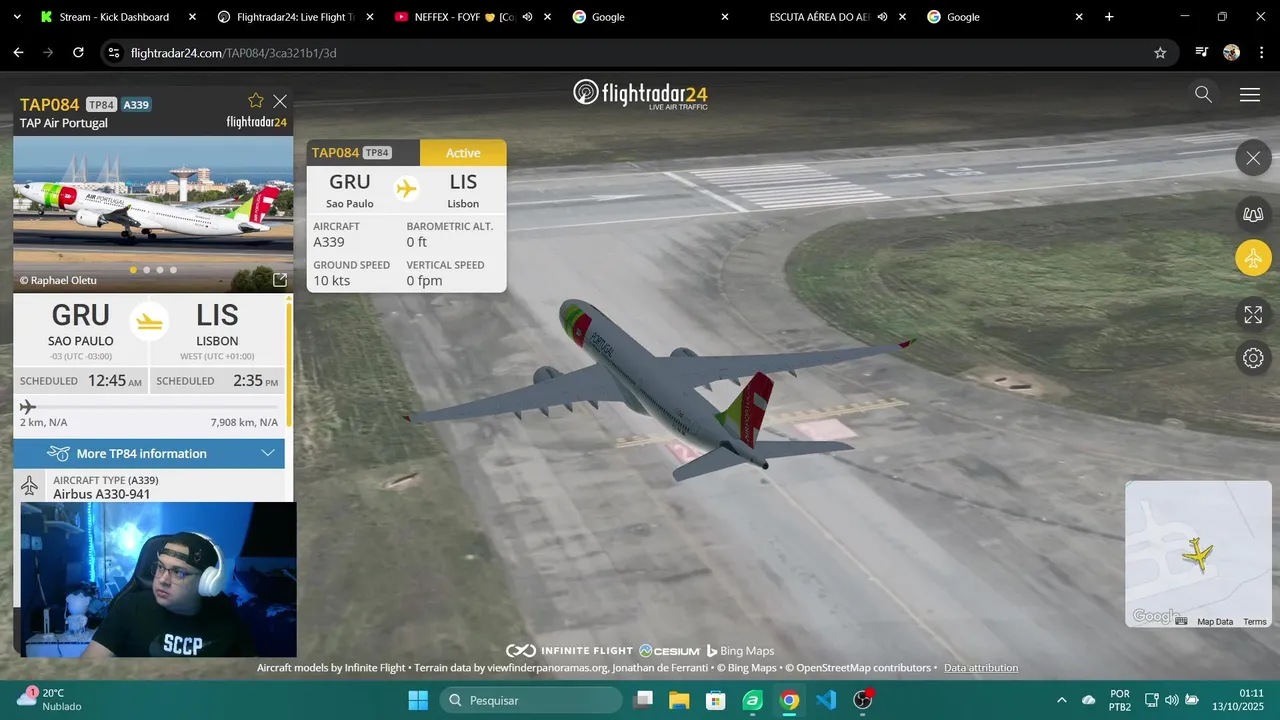The height and width of the screenshot is (720, 1280).
Task: Click the Map Data link on mini map
Action: click(x=1215, y=622)
